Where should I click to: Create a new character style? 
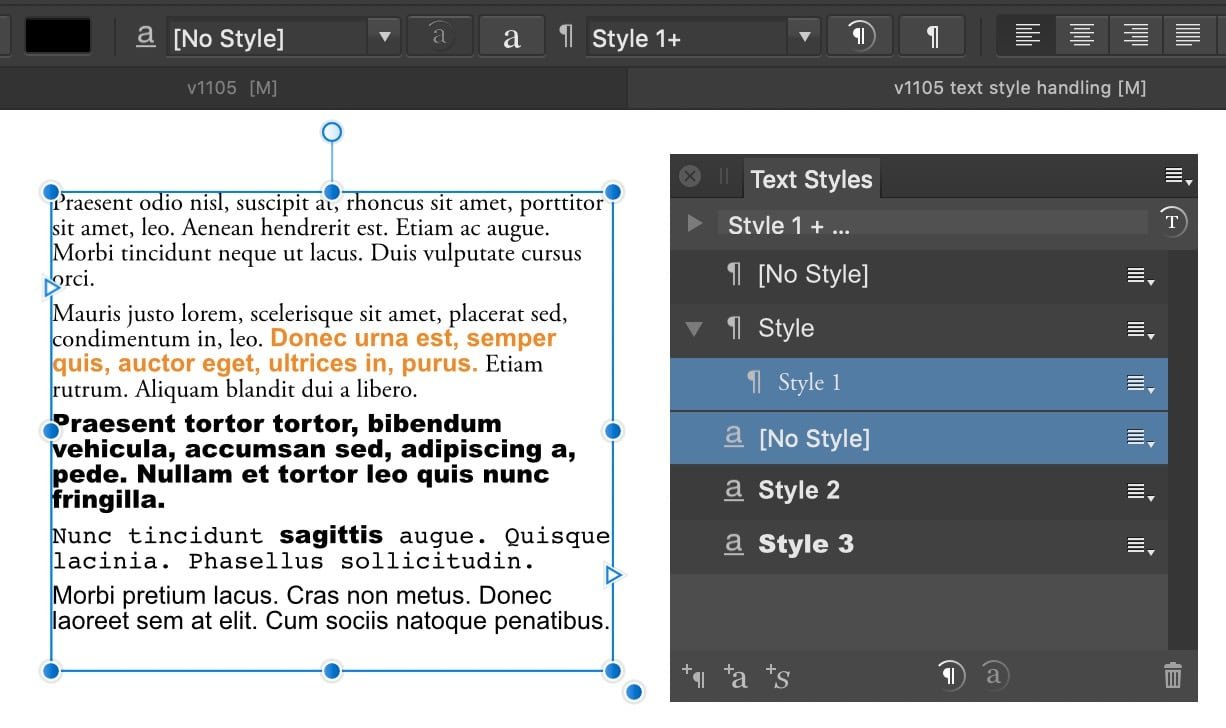[x=737, y=676]
